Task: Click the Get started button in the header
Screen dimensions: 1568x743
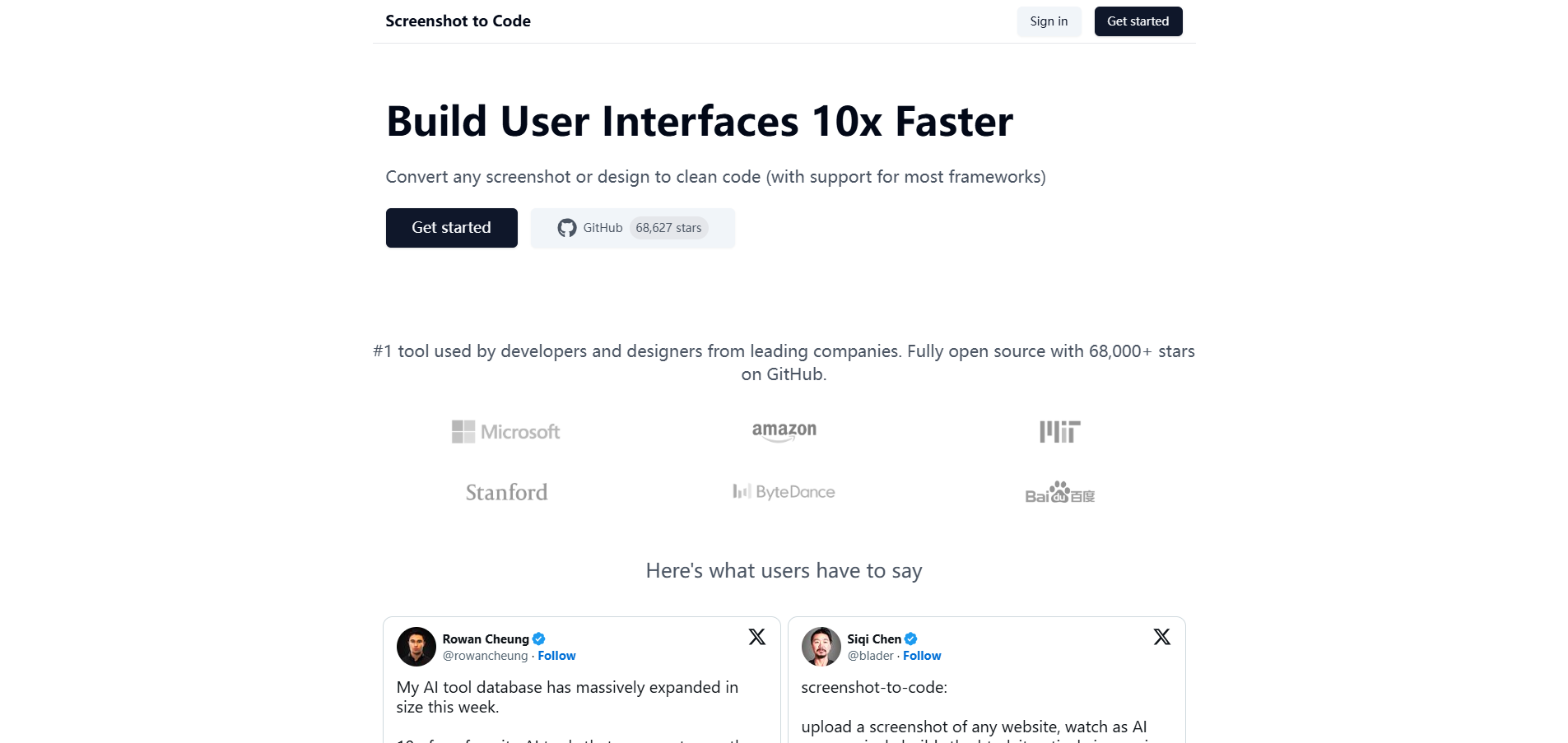Action: (1138, 21)
